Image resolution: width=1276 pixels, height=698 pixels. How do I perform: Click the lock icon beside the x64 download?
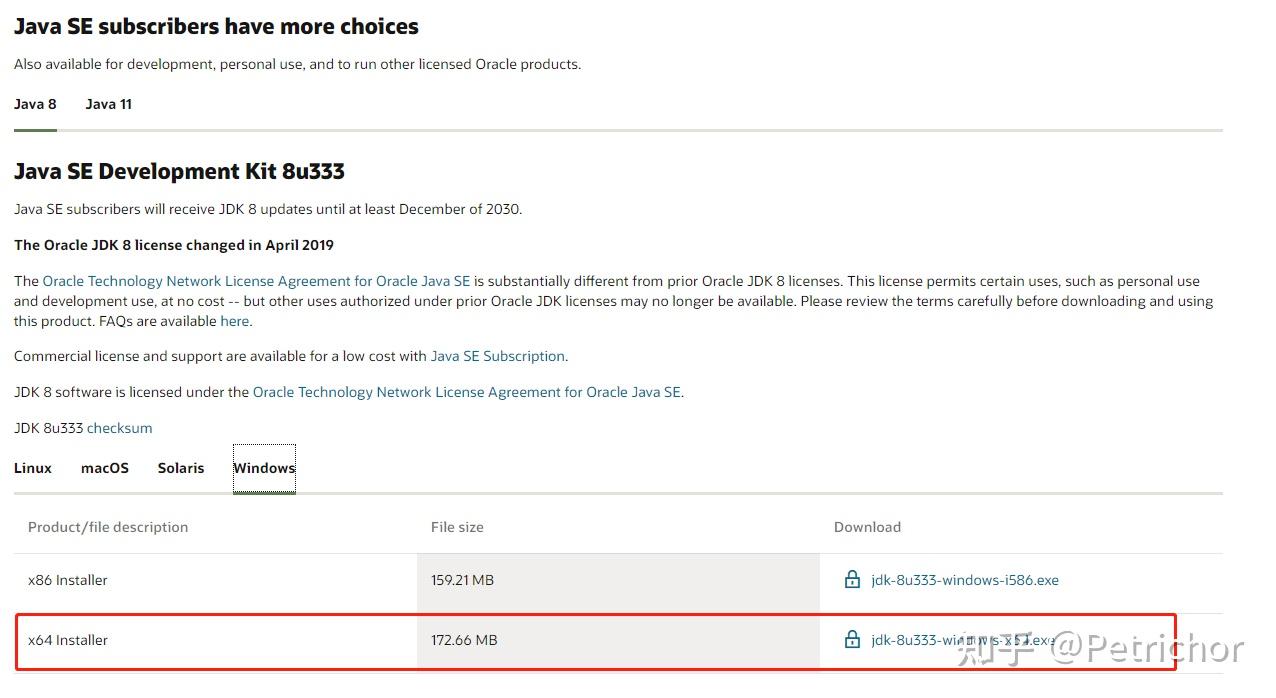click(x=852, y=640)
